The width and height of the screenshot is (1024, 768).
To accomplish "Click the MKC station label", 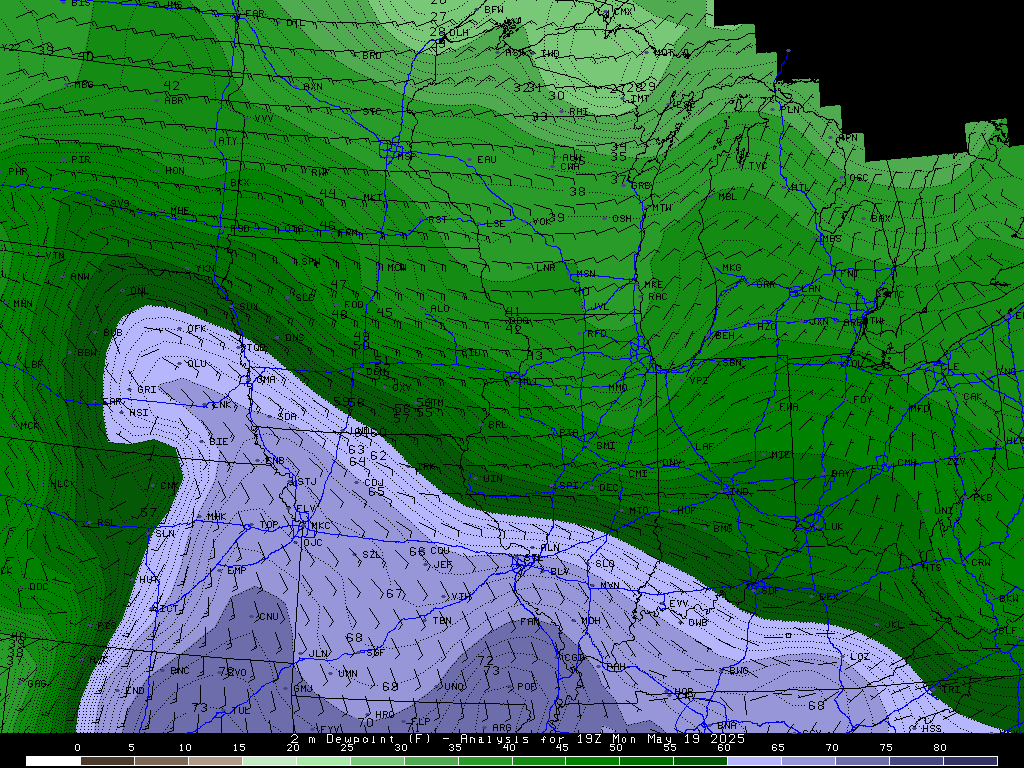I will click(x=320, y=526).
